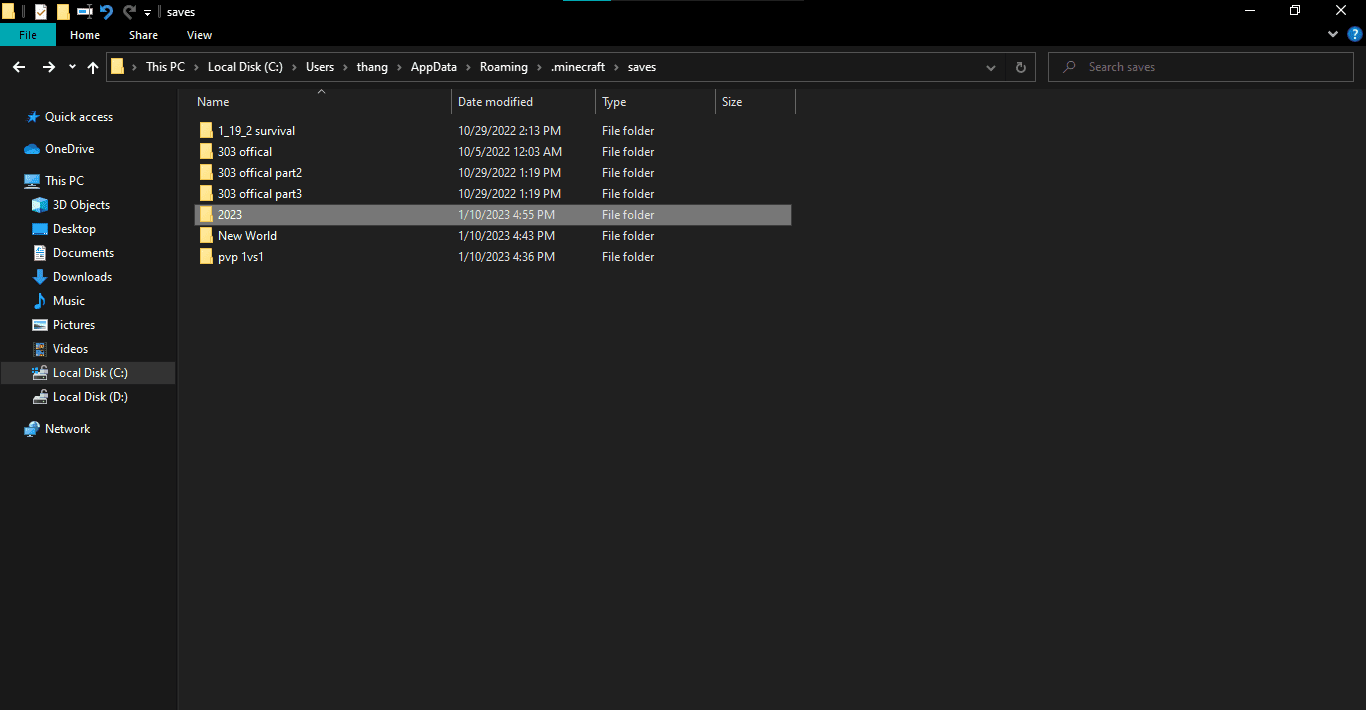Open Downloads in navigation pane
This screenshot has width=1366, height=710.
[x=82, y=277]
